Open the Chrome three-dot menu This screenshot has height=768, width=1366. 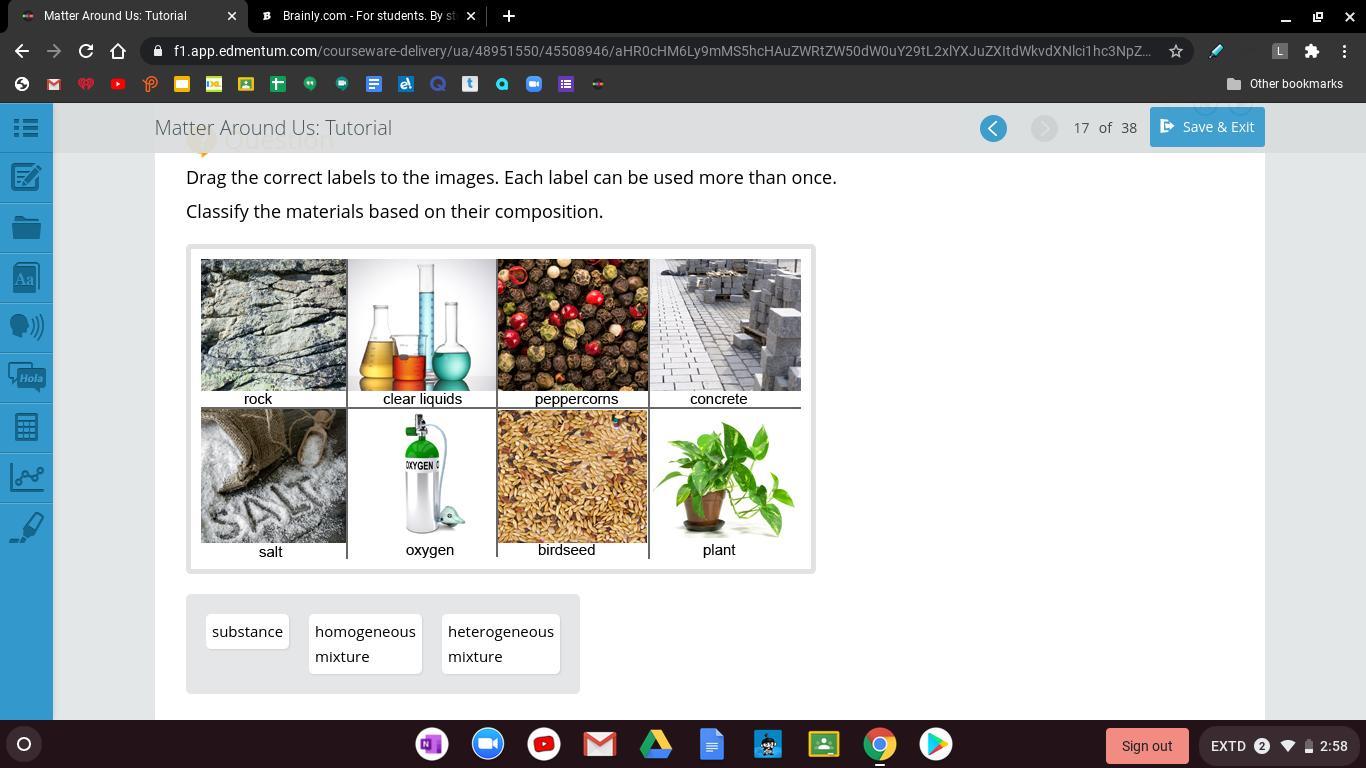coord(1344,51)
